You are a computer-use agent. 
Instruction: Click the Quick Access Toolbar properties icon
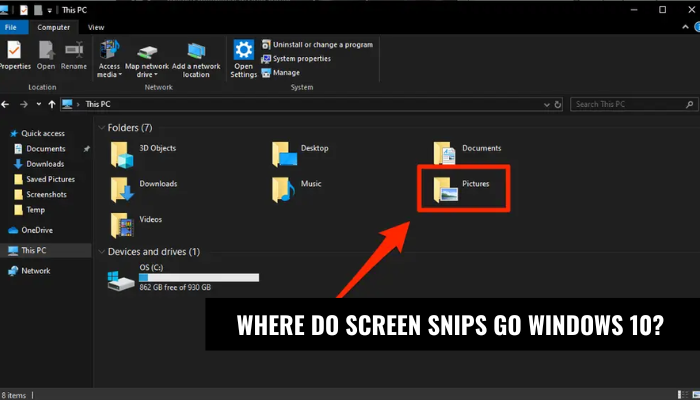24,10
